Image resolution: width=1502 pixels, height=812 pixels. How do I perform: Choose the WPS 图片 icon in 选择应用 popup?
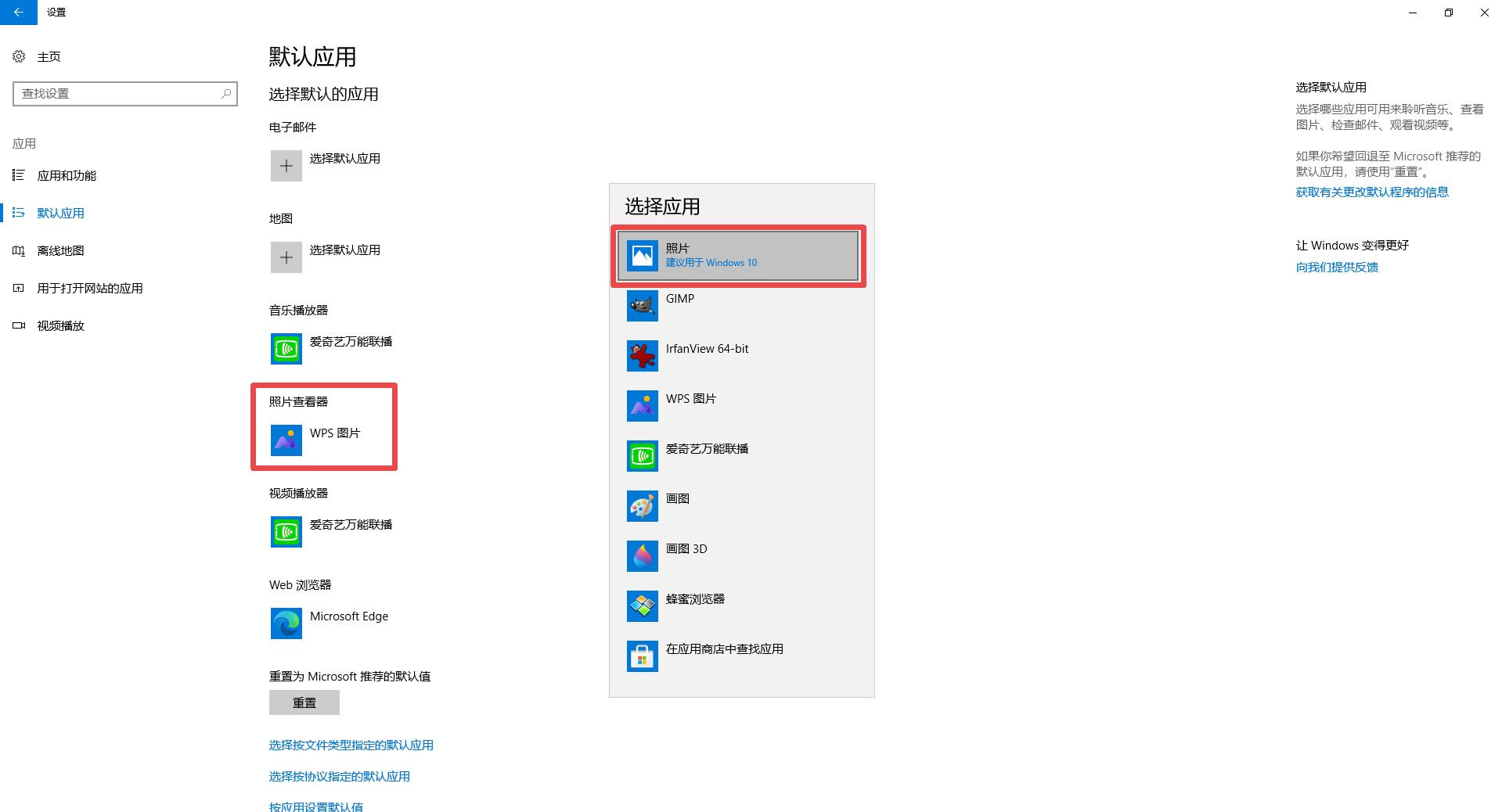coord(643,406)
